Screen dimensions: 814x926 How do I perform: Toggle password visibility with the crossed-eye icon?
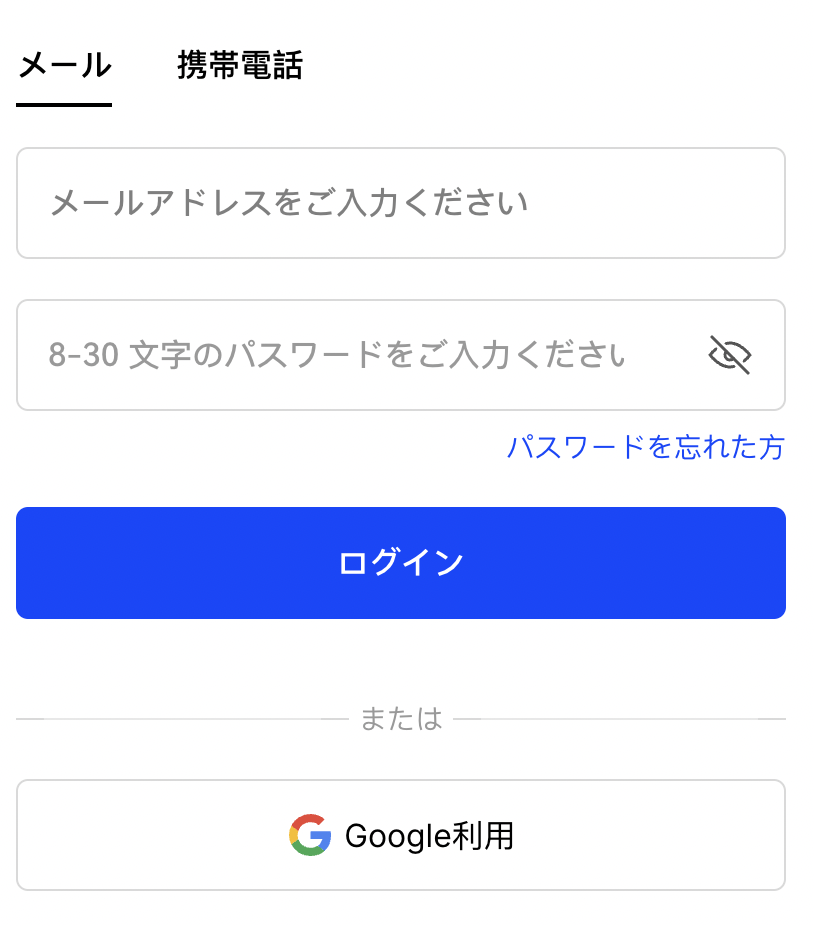point(730,355)
